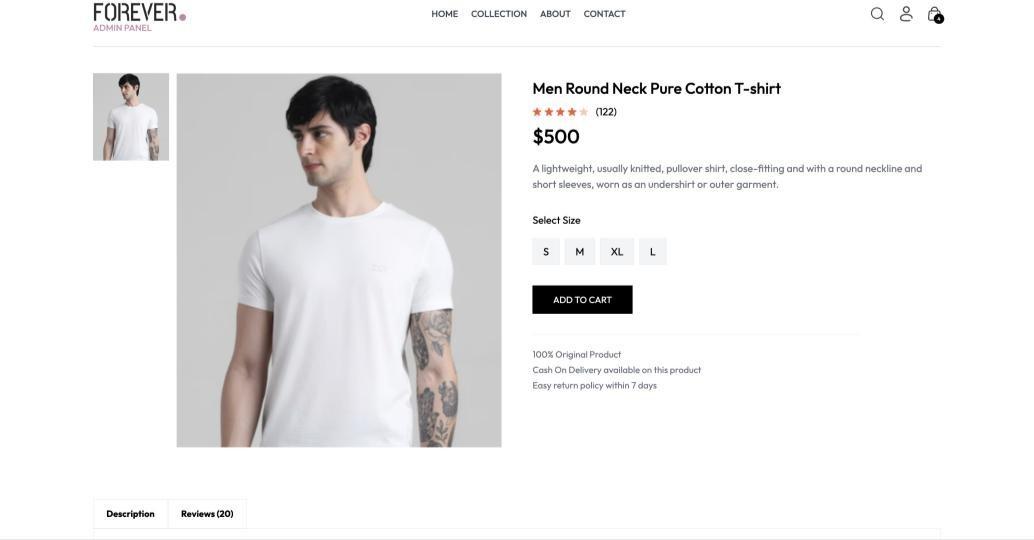
Task: Select size M
Action: 580,252
